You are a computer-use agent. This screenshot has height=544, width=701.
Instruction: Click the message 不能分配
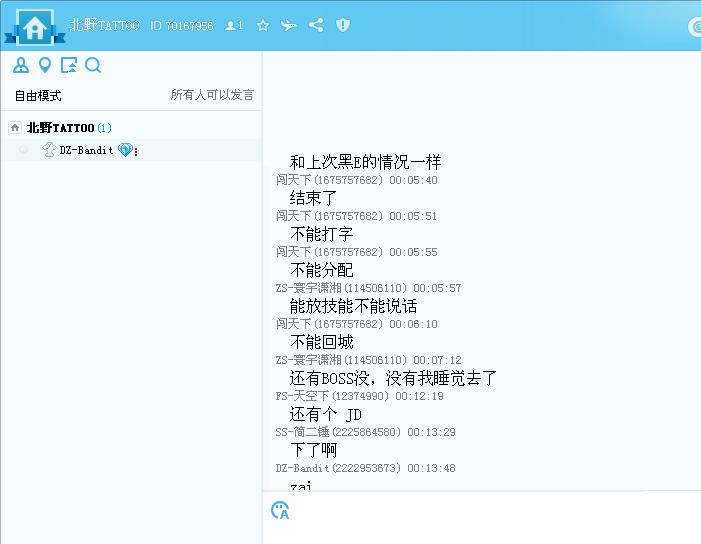(321, 270)
